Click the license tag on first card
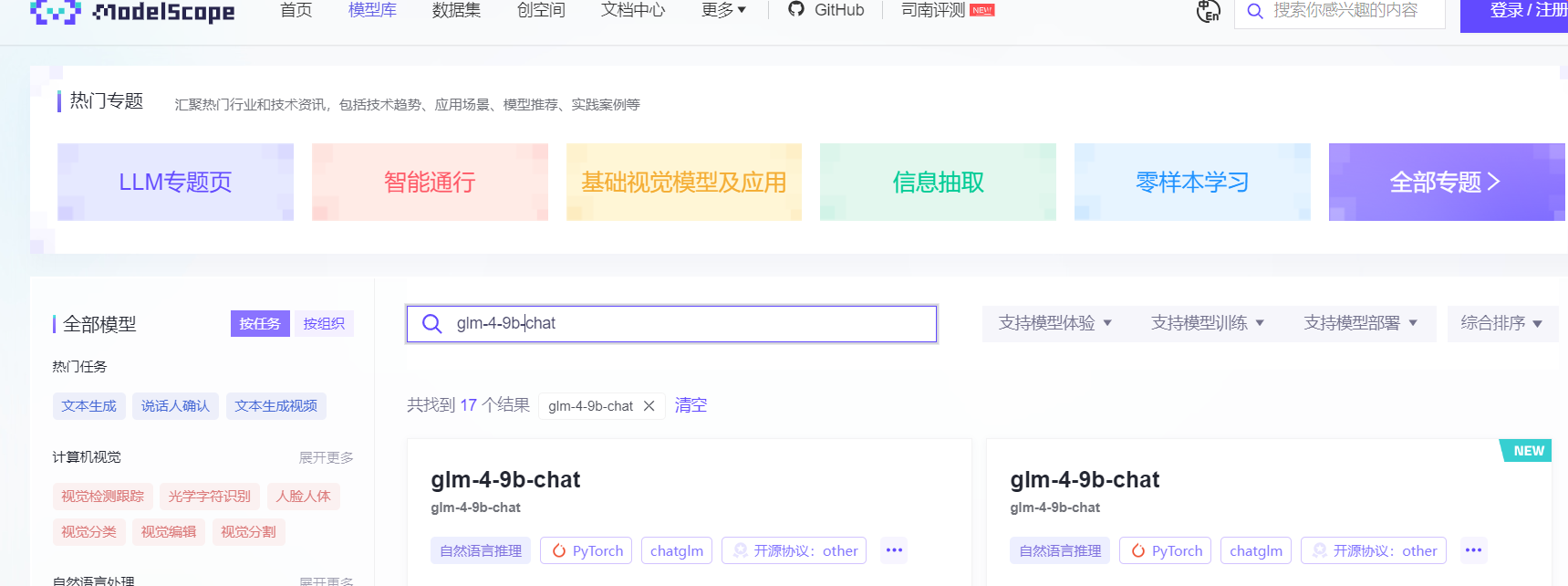The image size is (1568, 586). click(794, 550)
